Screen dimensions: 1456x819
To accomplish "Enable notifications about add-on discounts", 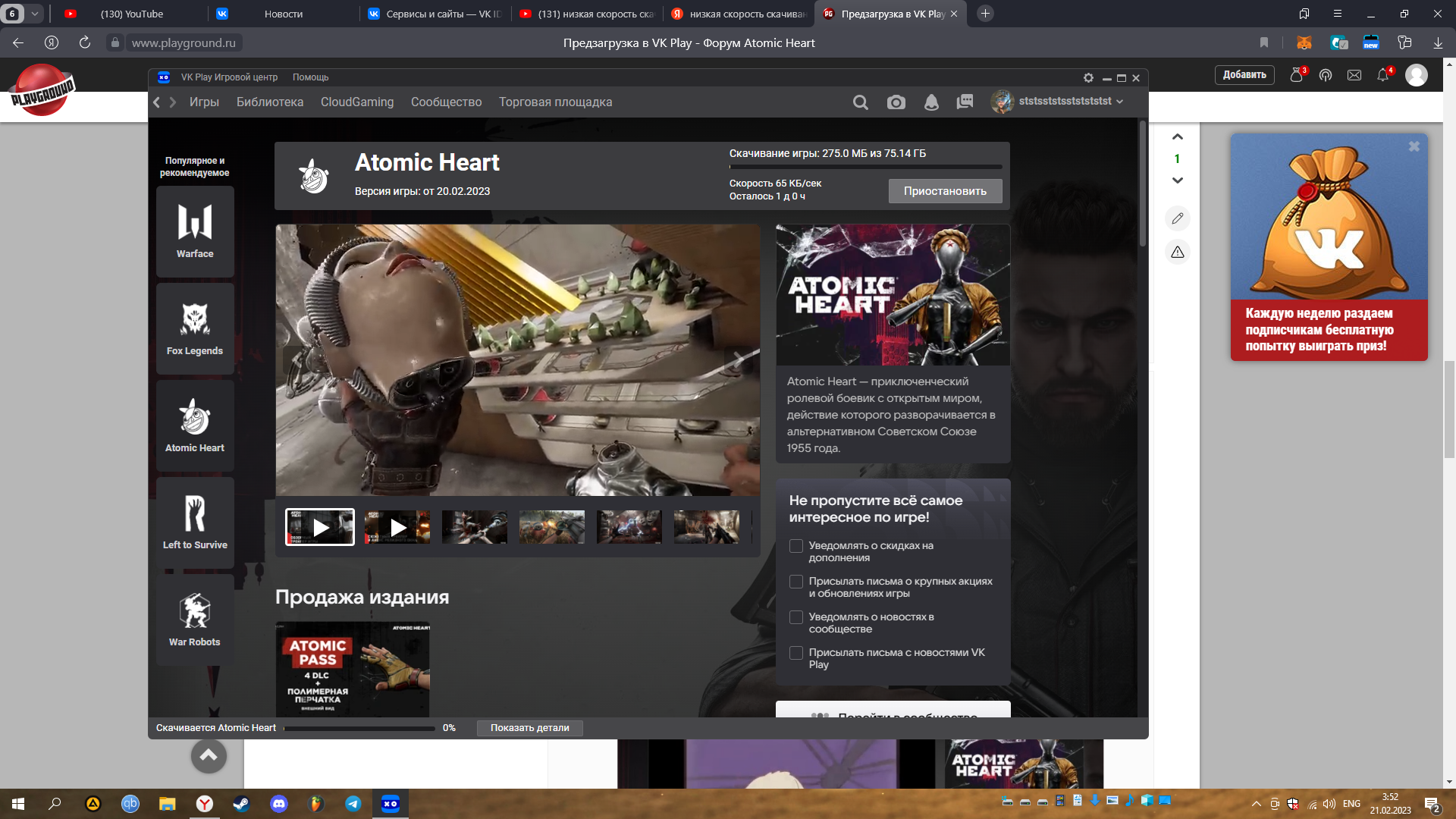I will pyautogui.click(x=796, y=546).
